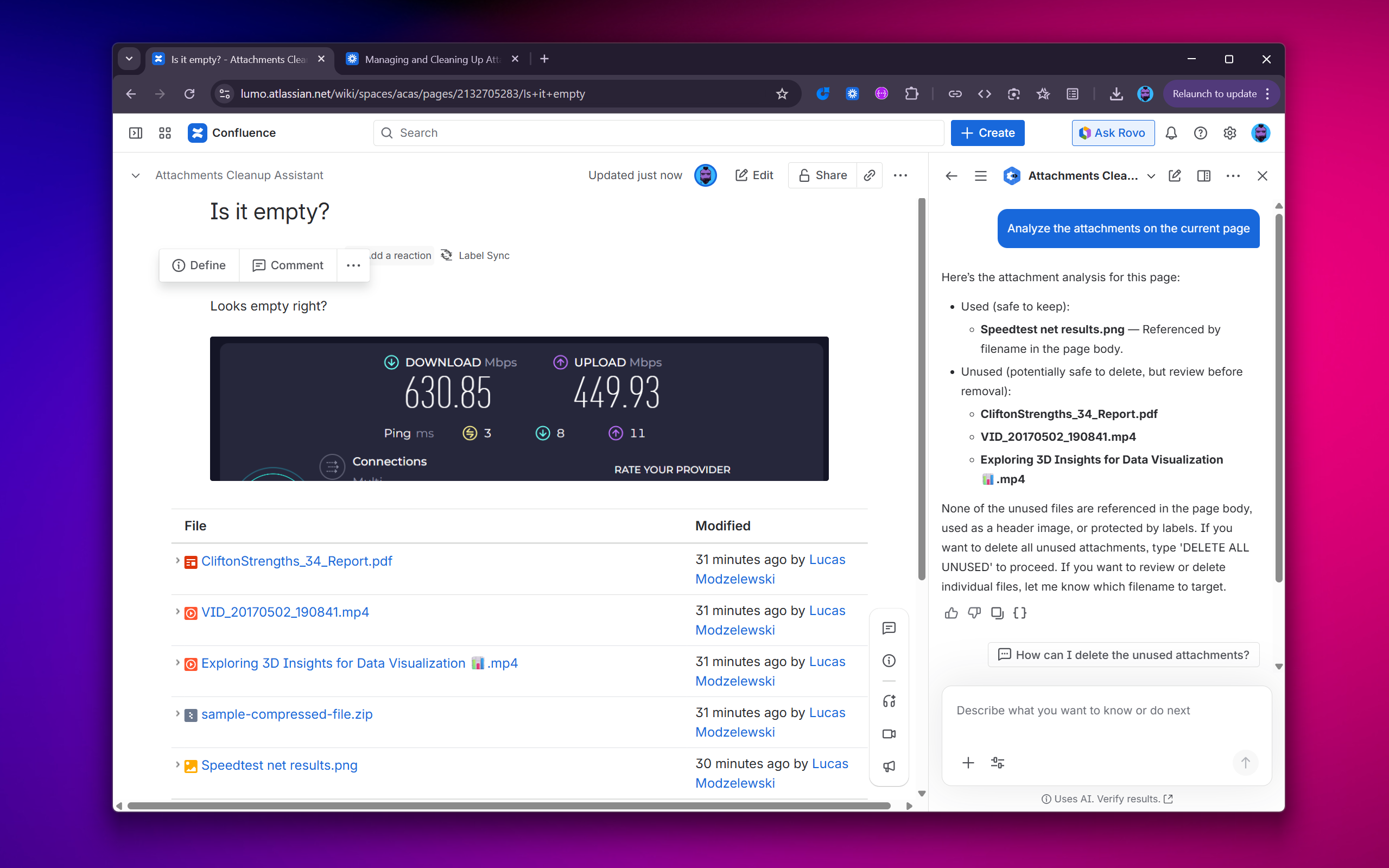1389x868 pixels.
Task: Toggle the Confluence left sidebar
Action: 136,133
